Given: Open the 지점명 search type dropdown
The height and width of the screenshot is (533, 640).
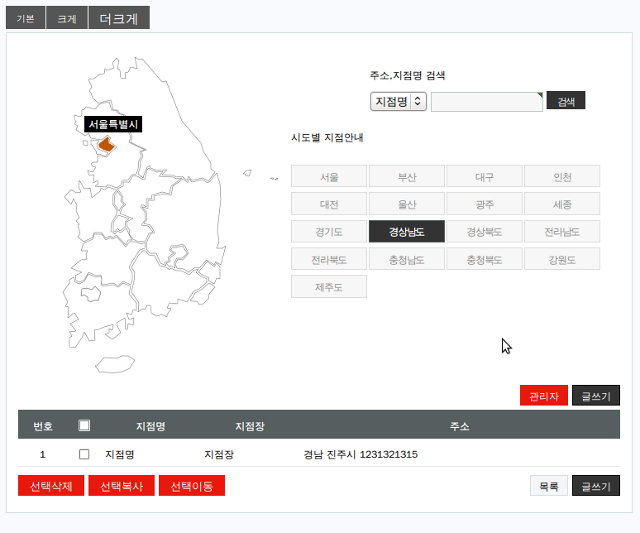Looking at the screenshot, I should (x=398, y=102).
